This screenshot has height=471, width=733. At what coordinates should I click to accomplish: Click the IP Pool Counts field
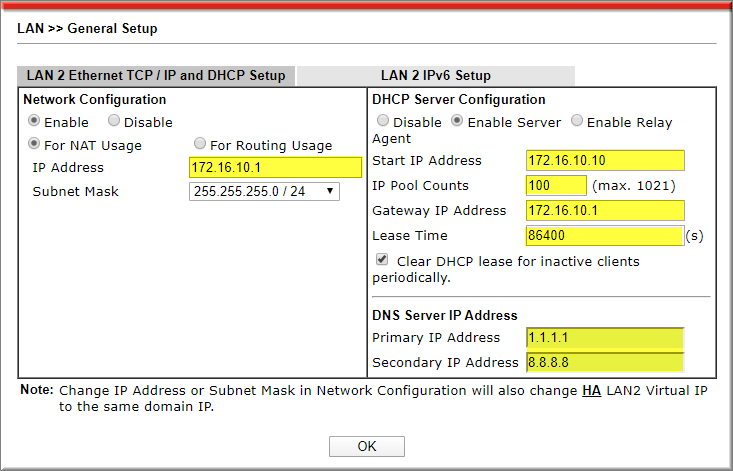point(555,185)
